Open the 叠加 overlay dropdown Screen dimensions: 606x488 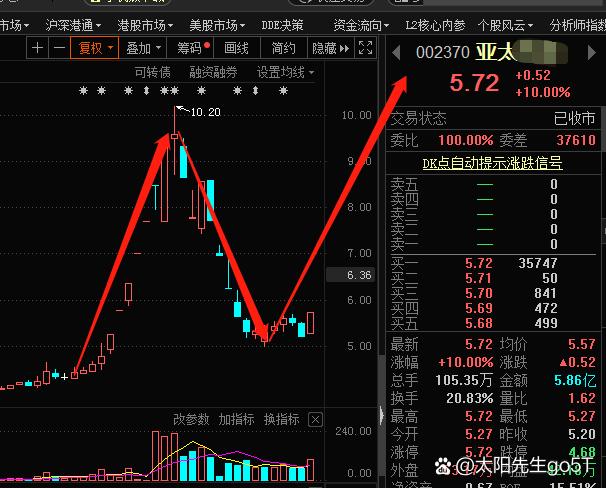[143, 48]
